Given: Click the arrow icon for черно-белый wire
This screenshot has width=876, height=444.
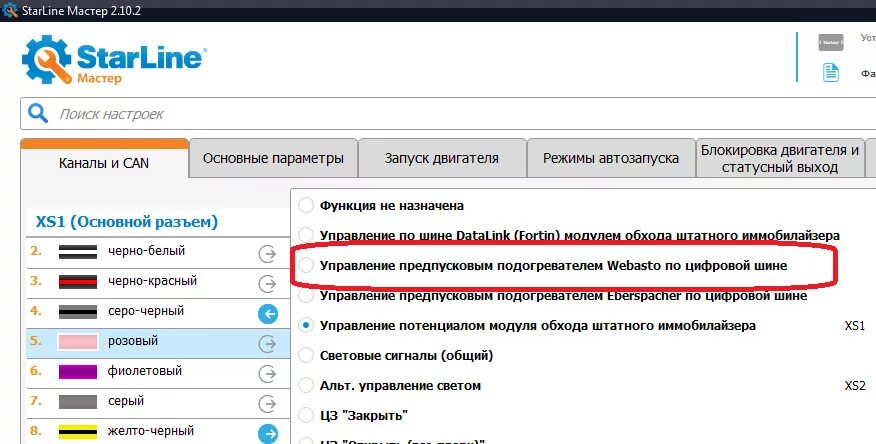Looking at the screenshot, I should click(x=268, y=254).
